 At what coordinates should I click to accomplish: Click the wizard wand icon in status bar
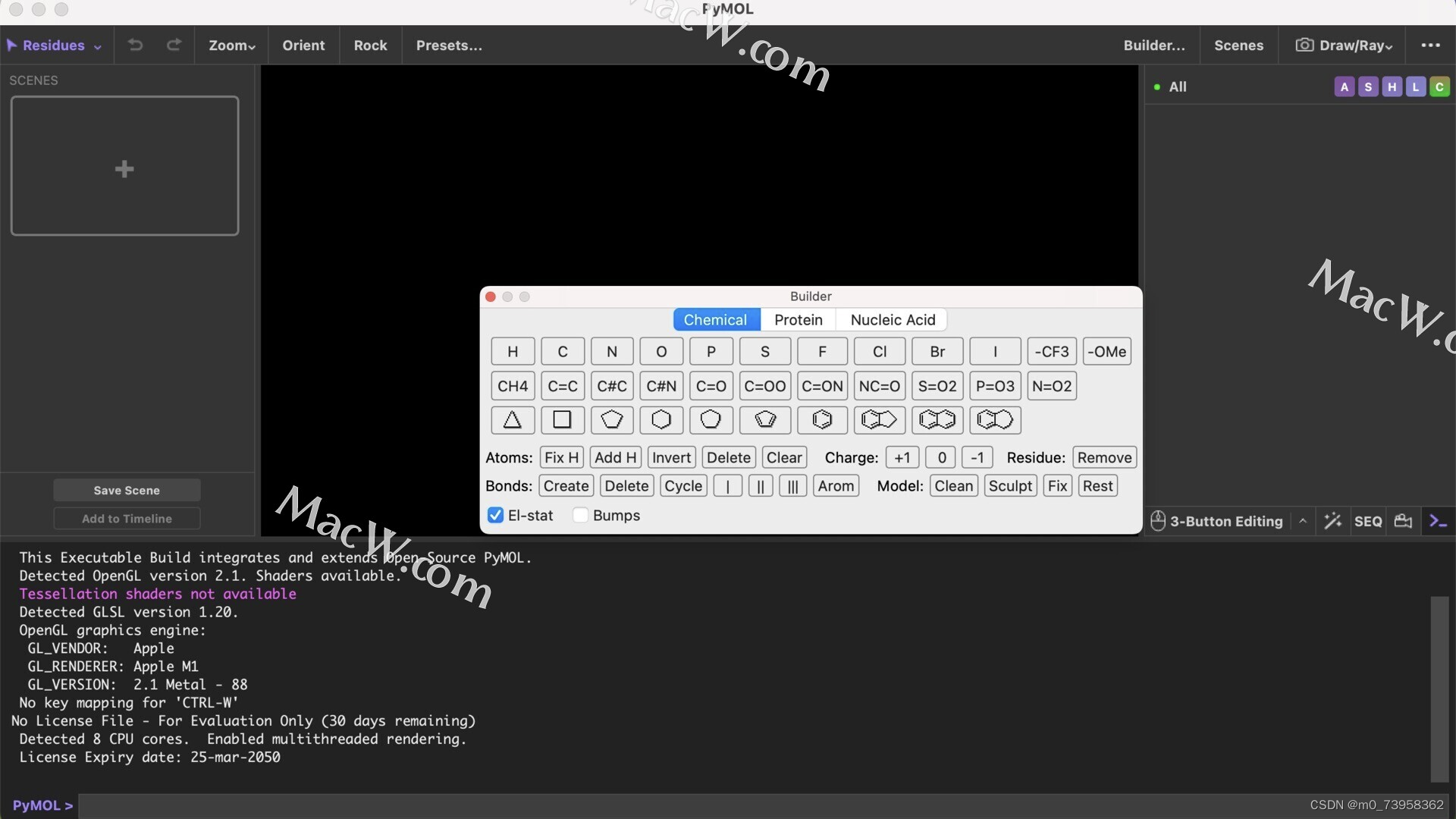tap(1332, 521)
